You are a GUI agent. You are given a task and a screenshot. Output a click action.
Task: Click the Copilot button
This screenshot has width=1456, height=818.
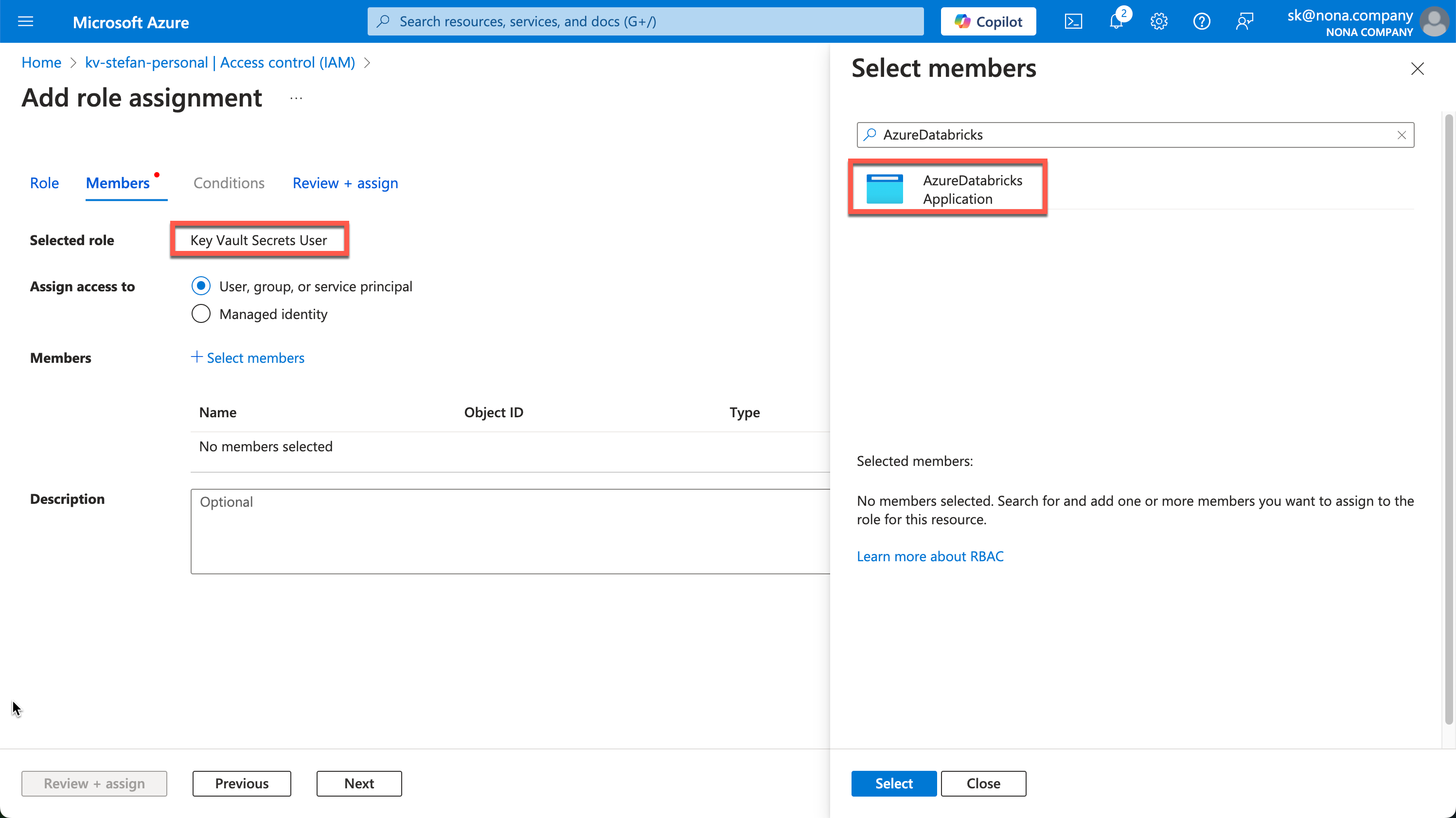988,21
